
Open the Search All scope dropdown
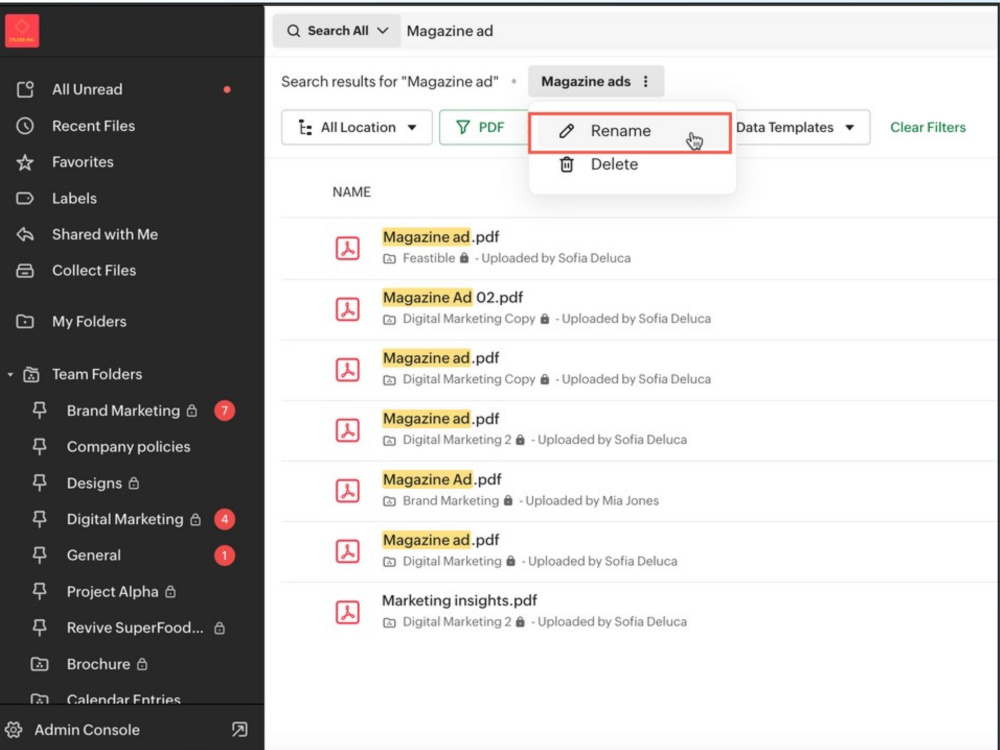(337, 31)
